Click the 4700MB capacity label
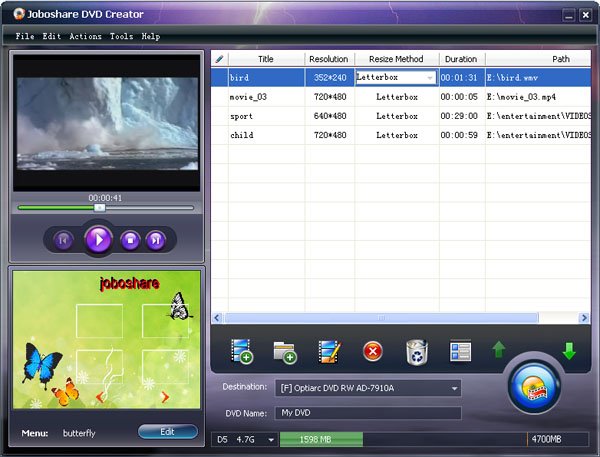Viewport: 600px width, 457px height. (546, 439)
